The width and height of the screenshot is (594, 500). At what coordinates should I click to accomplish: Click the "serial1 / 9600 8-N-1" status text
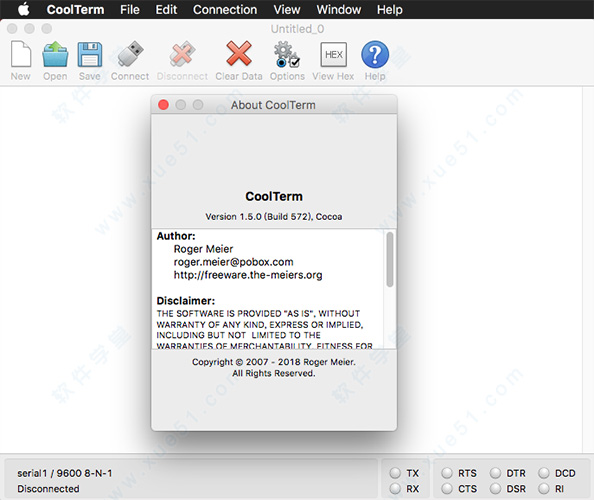pyautogui.click(x=65, y=473)
